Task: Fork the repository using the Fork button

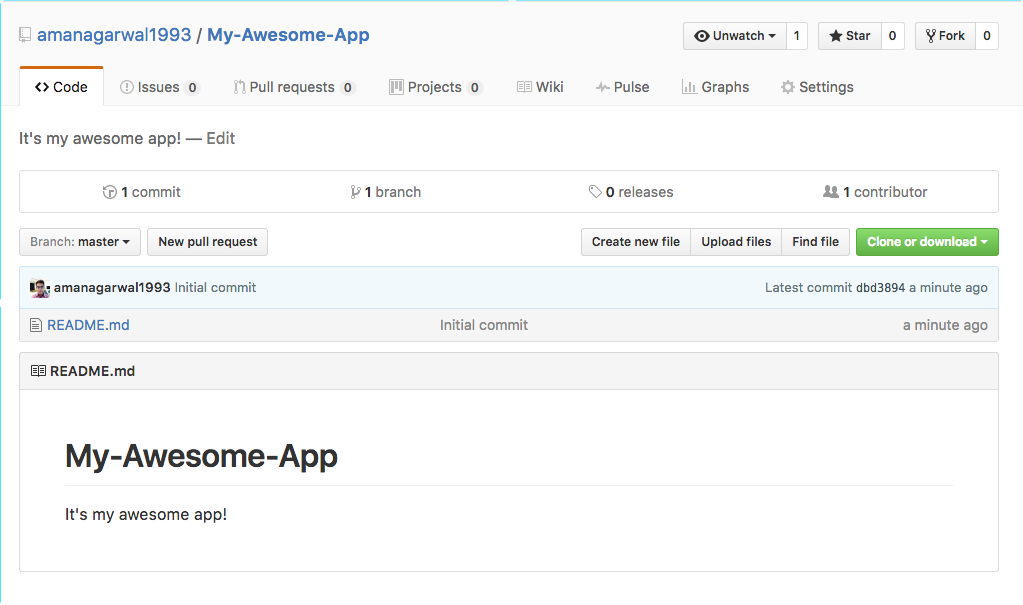Action: point(945,36)
